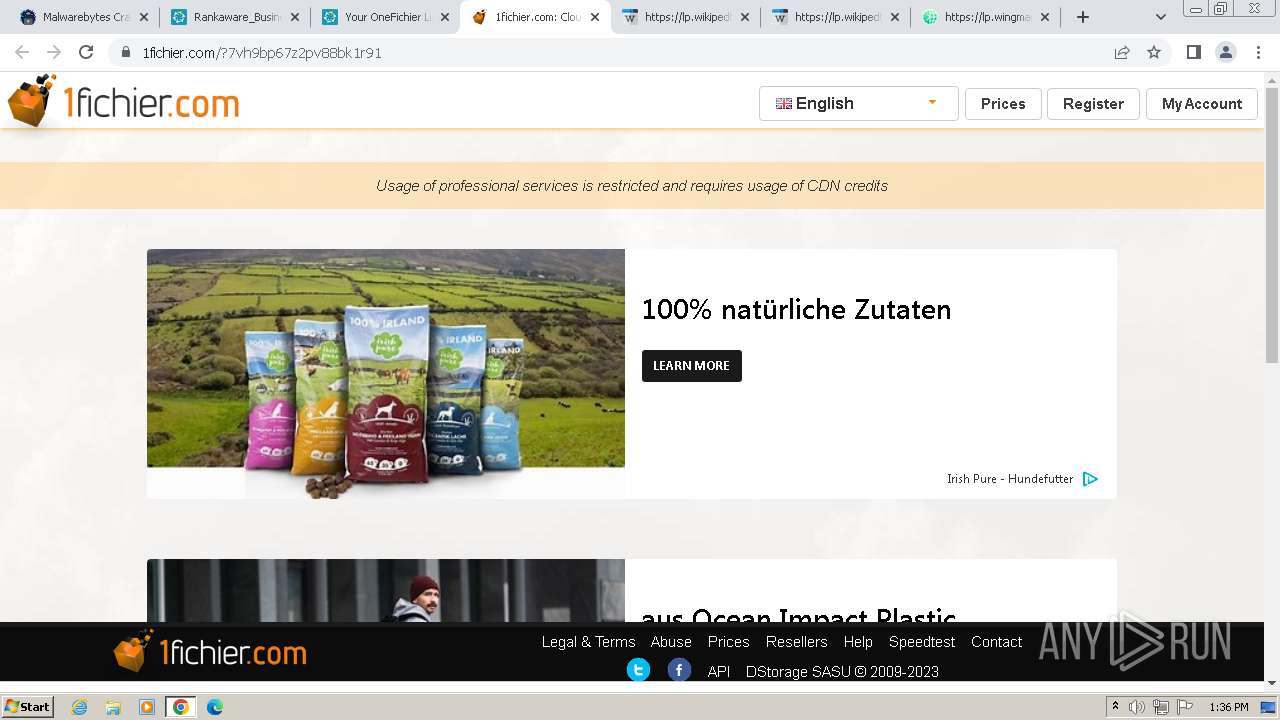Show hidden system tray icons
Image resolution: width=1280 pixels, height=720 pixels.
(x=1116, y=707)
